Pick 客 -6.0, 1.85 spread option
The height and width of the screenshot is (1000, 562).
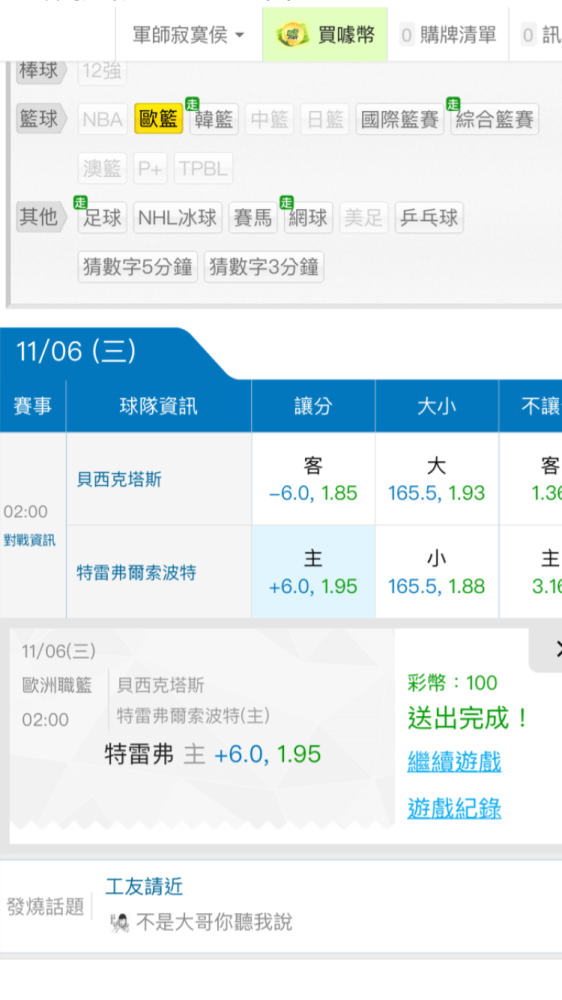(313, 479)
